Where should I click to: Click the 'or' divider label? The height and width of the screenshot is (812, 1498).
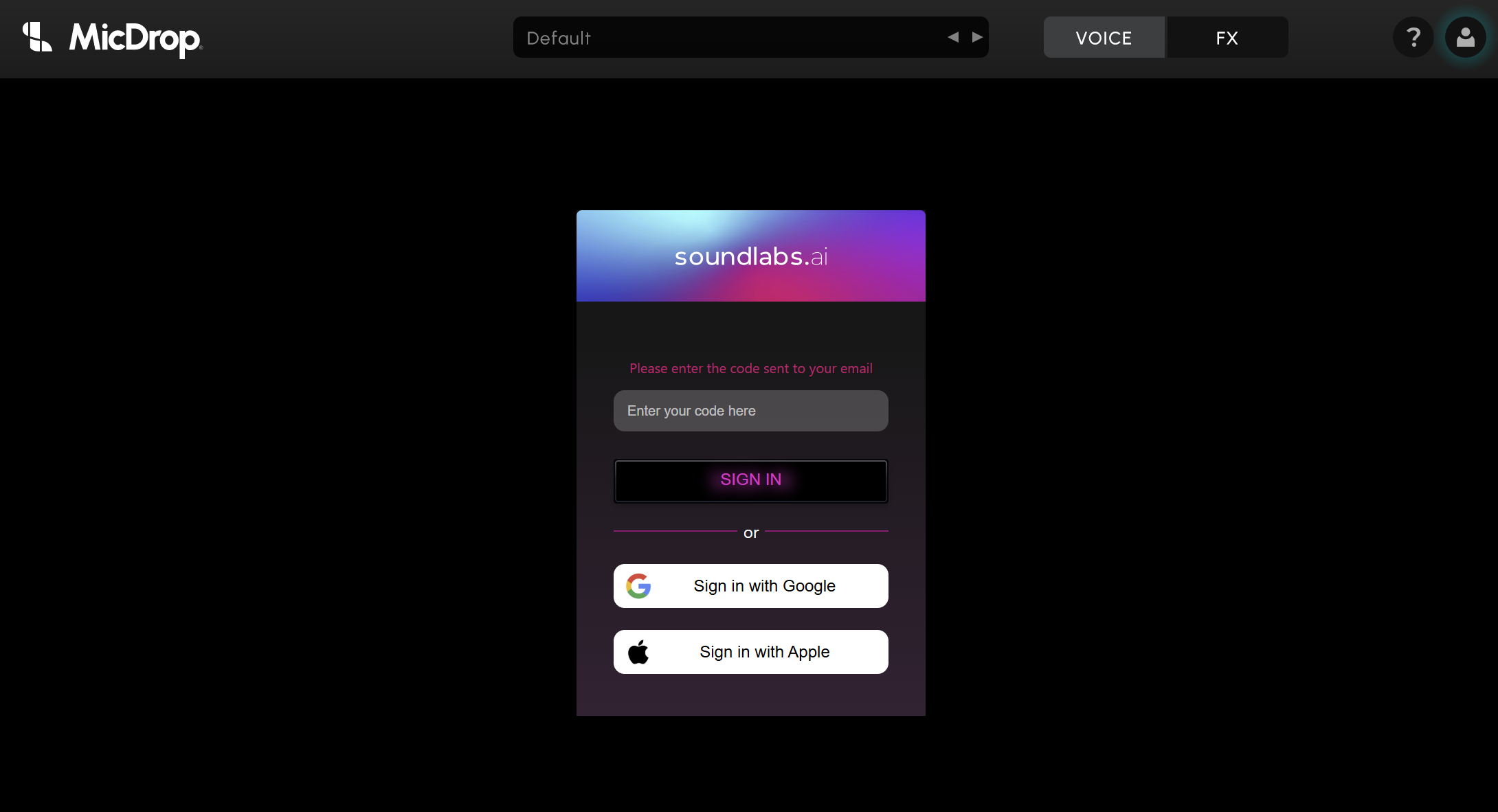click(x=751, y=532)
